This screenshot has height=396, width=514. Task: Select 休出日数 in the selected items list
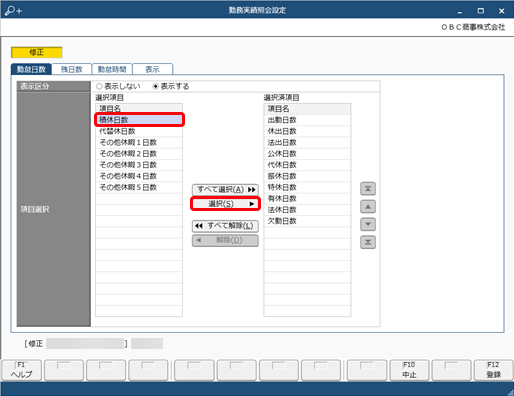[x=307, y=131]
